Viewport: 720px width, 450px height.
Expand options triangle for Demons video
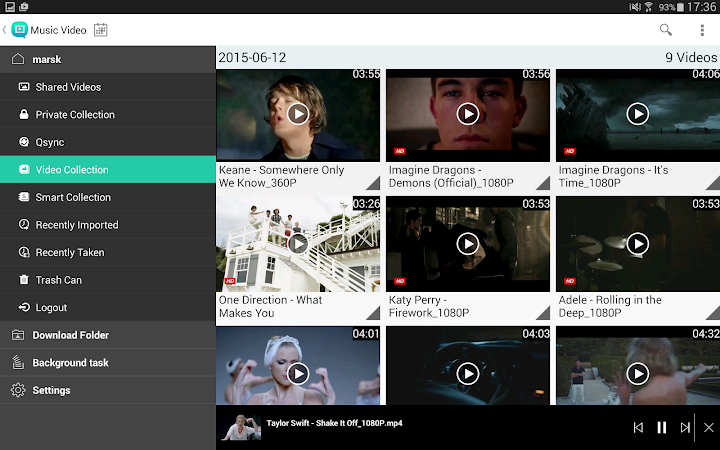click(544, 184)
